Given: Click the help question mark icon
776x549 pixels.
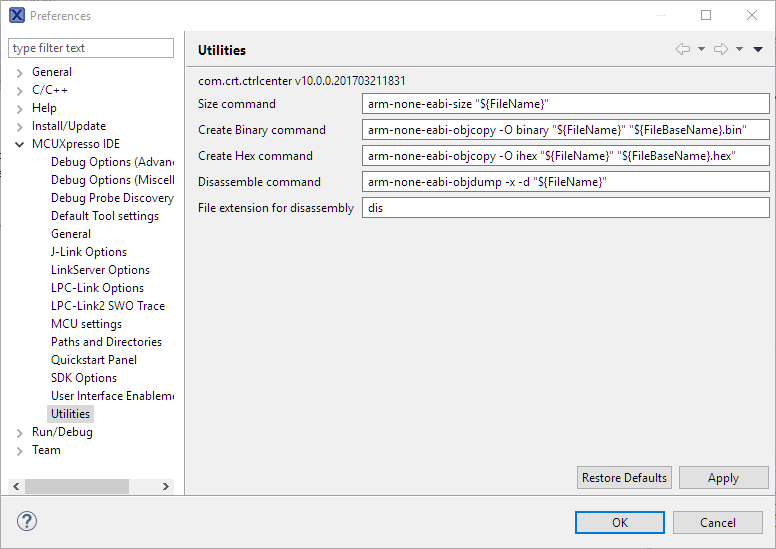Looking at the screenshot, I should point(27,521).
